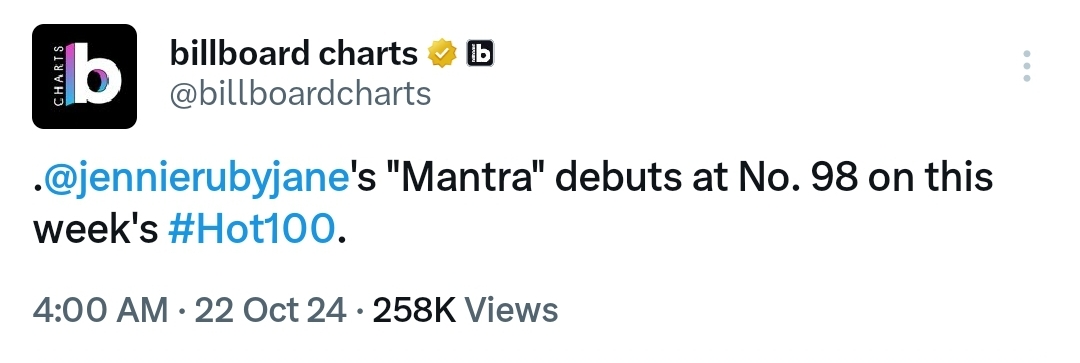Open the billboard charts profile avatar
The image size is (1080, 363).
point(84,76)
